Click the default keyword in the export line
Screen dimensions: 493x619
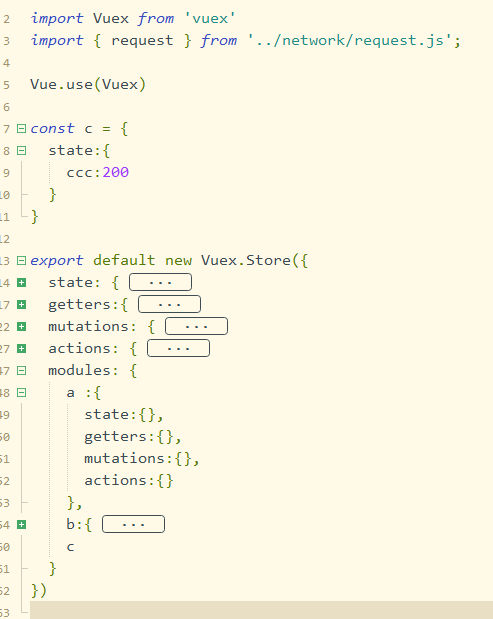(x=124, y=261)
